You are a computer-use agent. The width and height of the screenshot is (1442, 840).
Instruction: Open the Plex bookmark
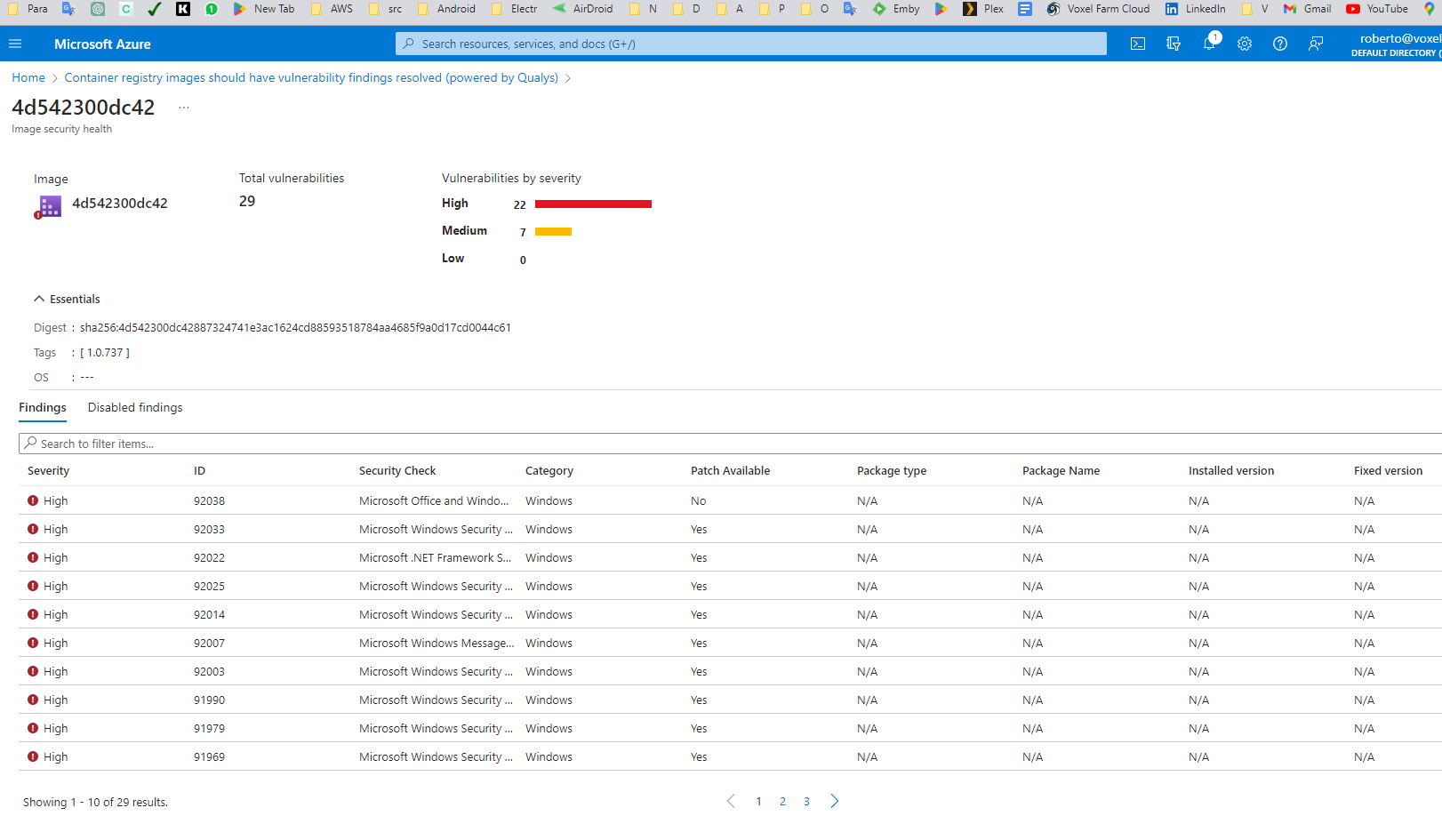(983, 9)
